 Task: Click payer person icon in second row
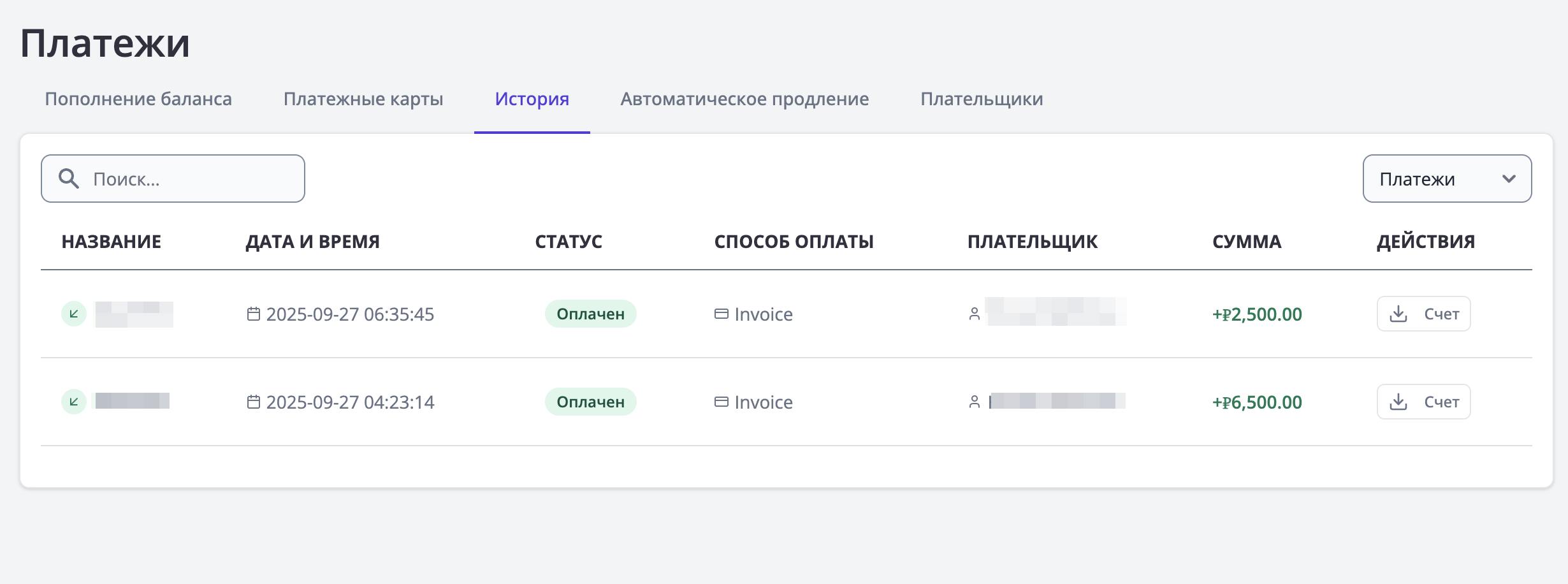tap(974, 402)
